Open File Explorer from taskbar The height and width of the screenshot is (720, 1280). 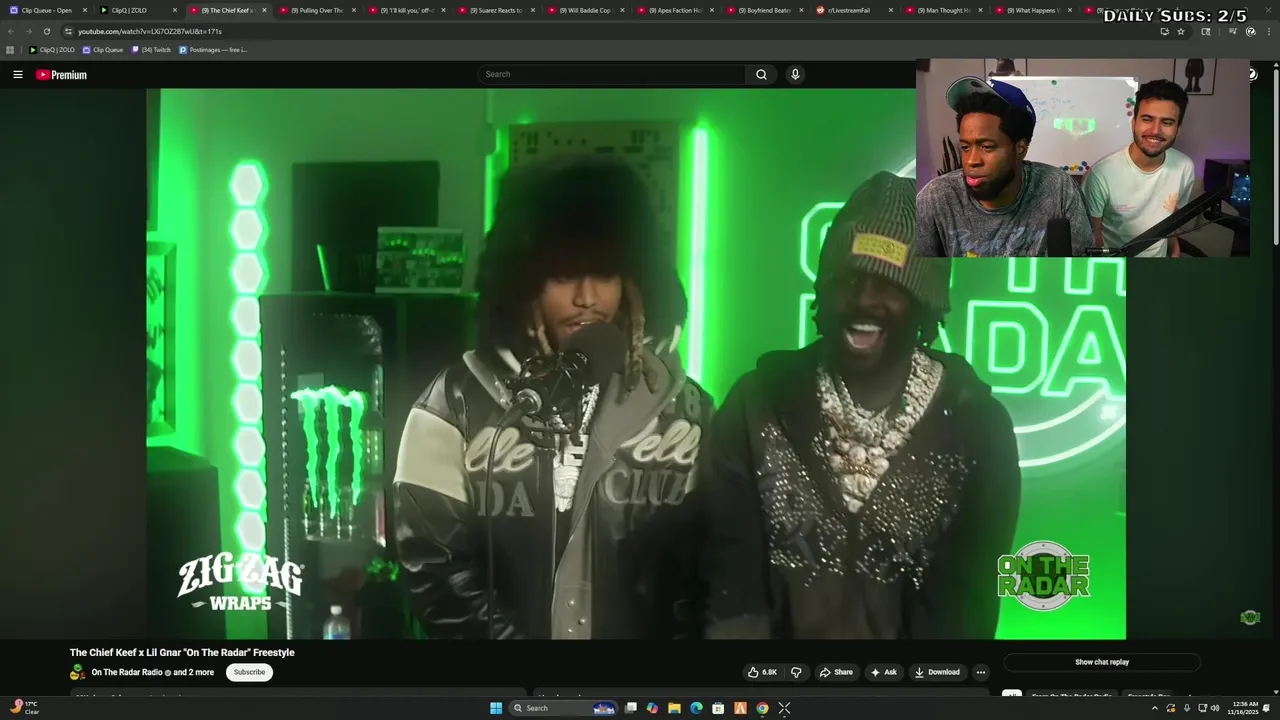[674, 708]
